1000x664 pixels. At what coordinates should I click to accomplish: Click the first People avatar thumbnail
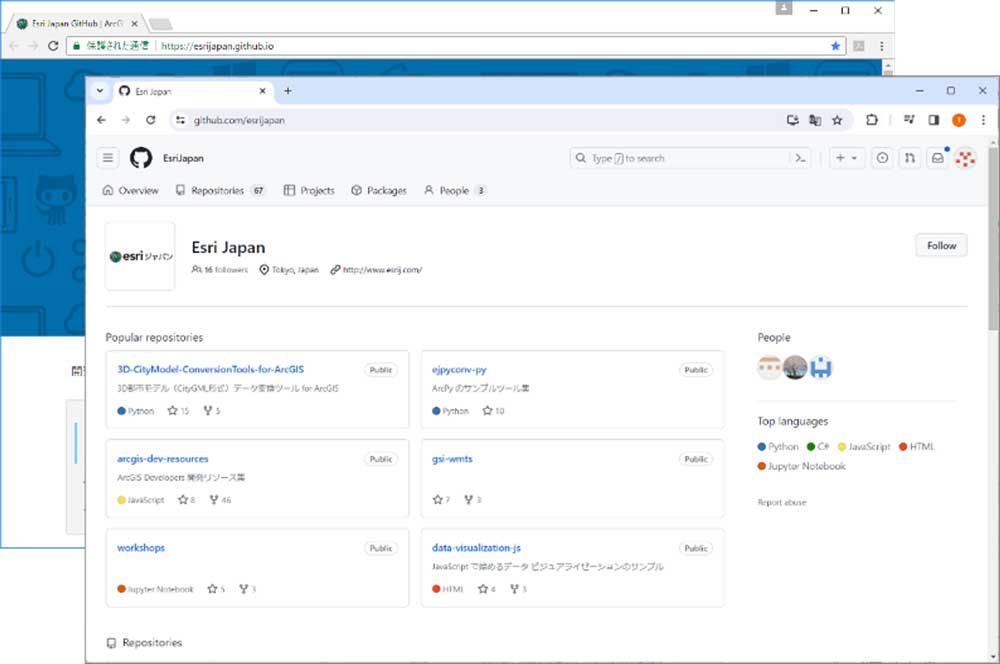769,367
